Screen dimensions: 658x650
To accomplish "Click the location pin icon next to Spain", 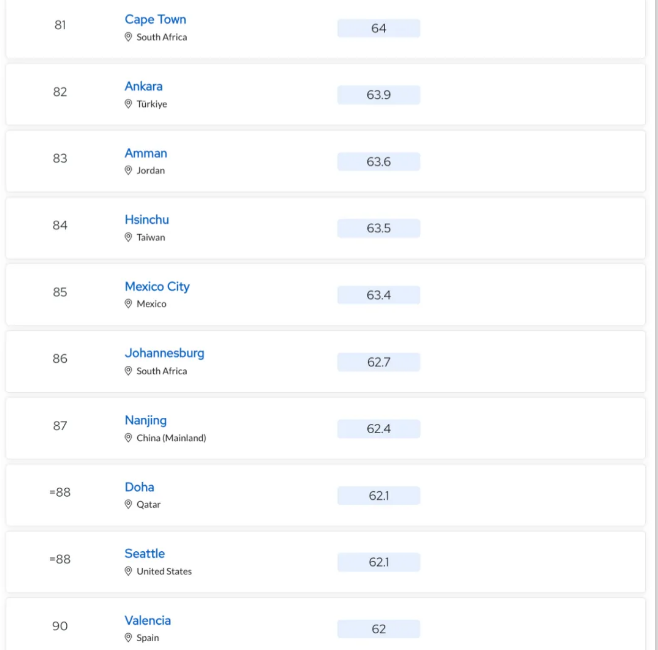I will point(128,637).
